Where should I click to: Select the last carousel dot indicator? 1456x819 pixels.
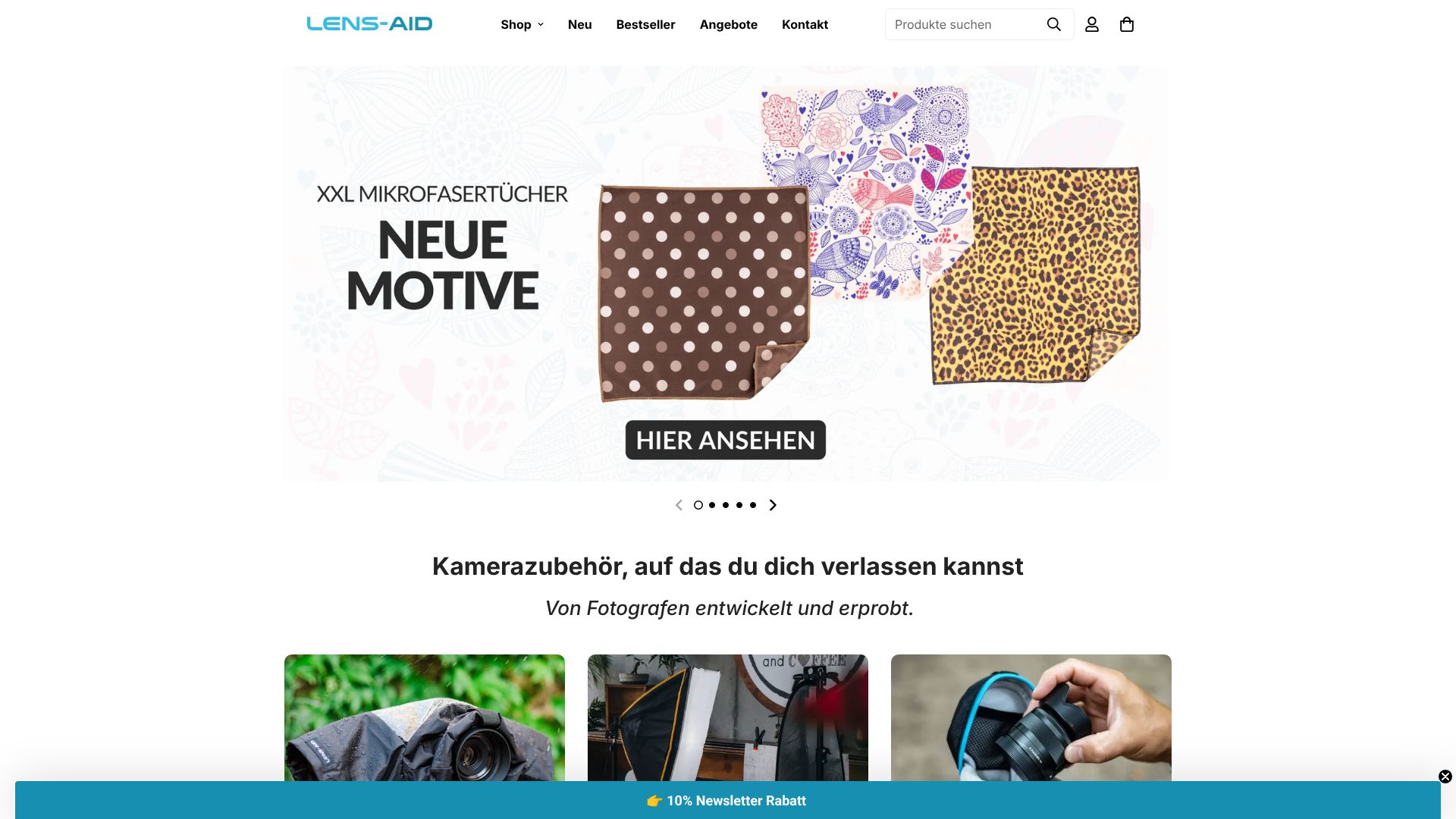(753, 505)
